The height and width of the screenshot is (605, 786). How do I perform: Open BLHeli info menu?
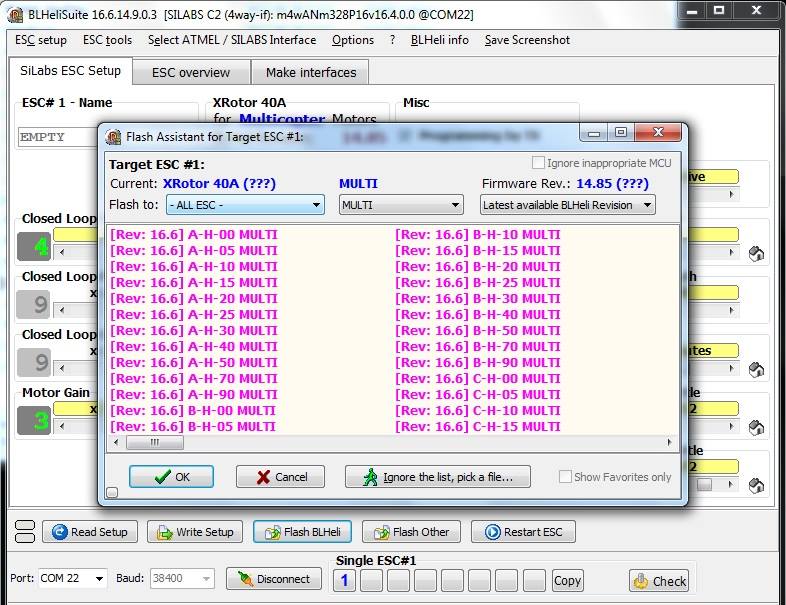coord(440,40)
